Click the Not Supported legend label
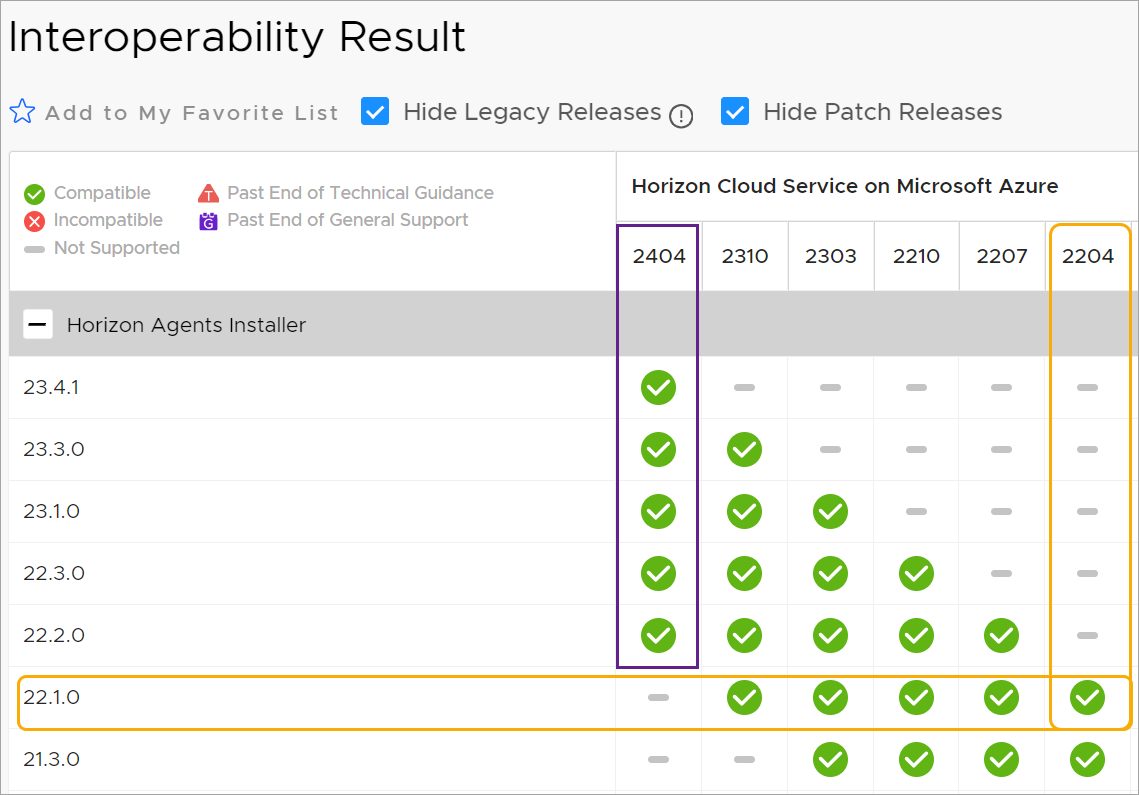Viewport: 1139px width, 795px height. [117, 248]
